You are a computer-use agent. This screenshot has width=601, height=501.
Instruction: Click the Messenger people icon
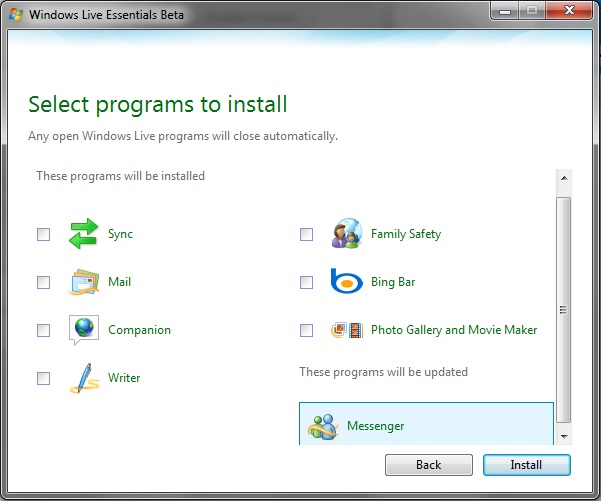point(323,426)
